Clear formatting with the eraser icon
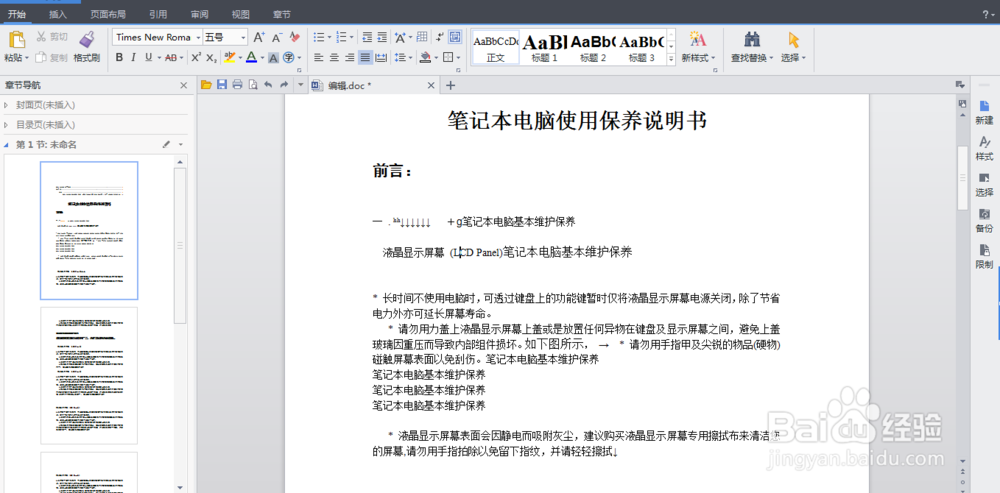 pos(295,37)
